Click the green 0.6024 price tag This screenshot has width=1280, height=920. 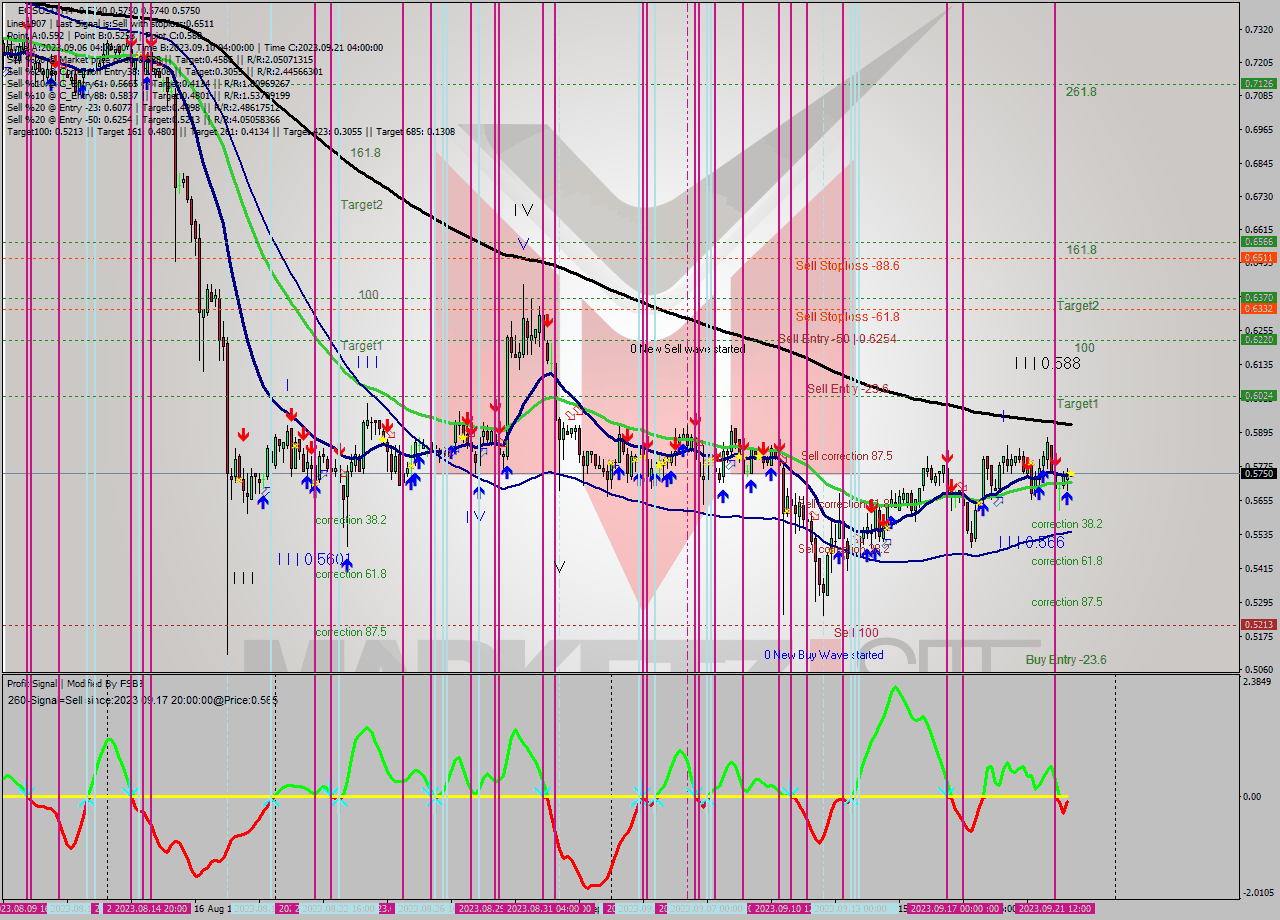point(1257,395)
